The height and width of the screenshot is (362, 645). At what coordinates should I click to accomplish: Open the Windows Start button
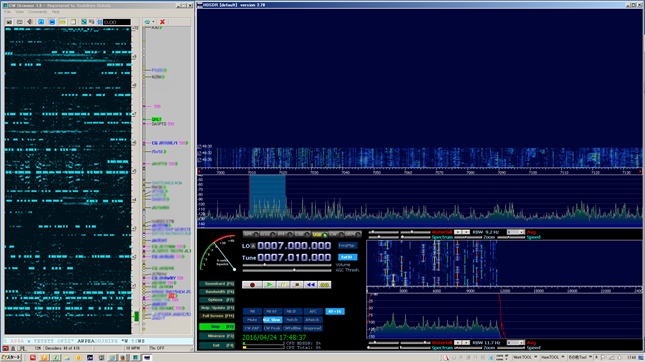click(11, 357)
